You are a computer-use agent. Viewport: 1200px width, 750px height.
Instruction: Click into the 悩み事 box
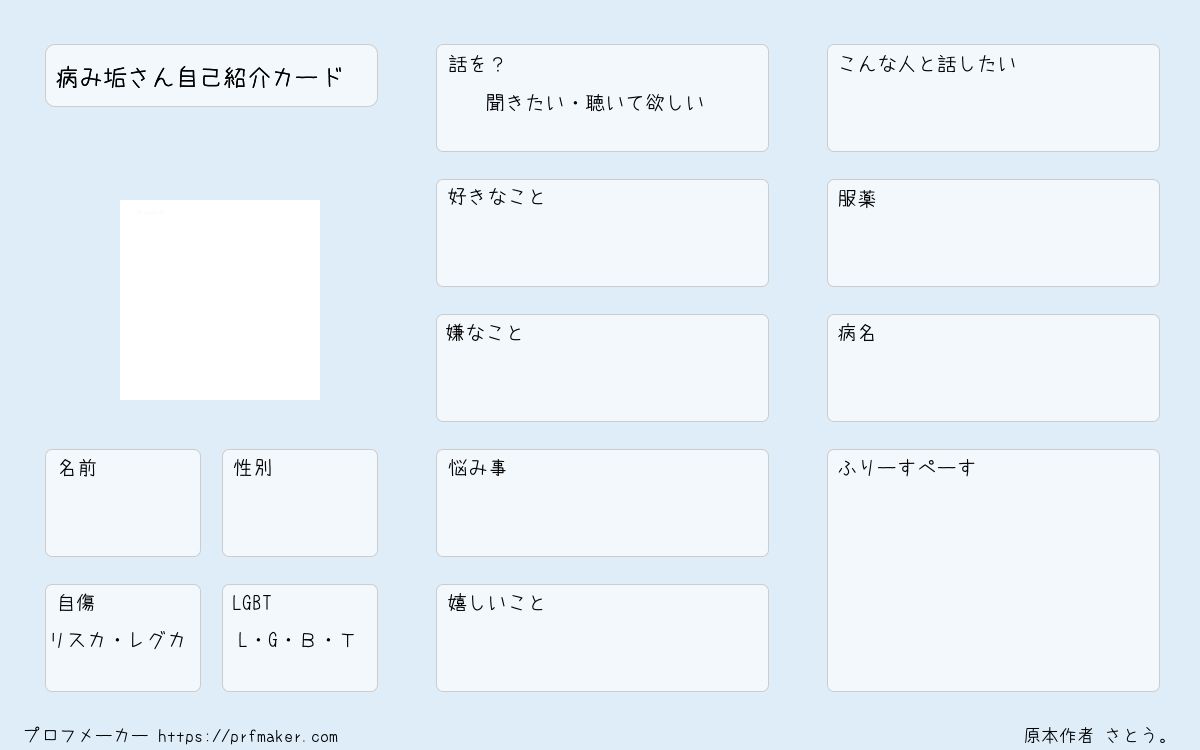602,503
